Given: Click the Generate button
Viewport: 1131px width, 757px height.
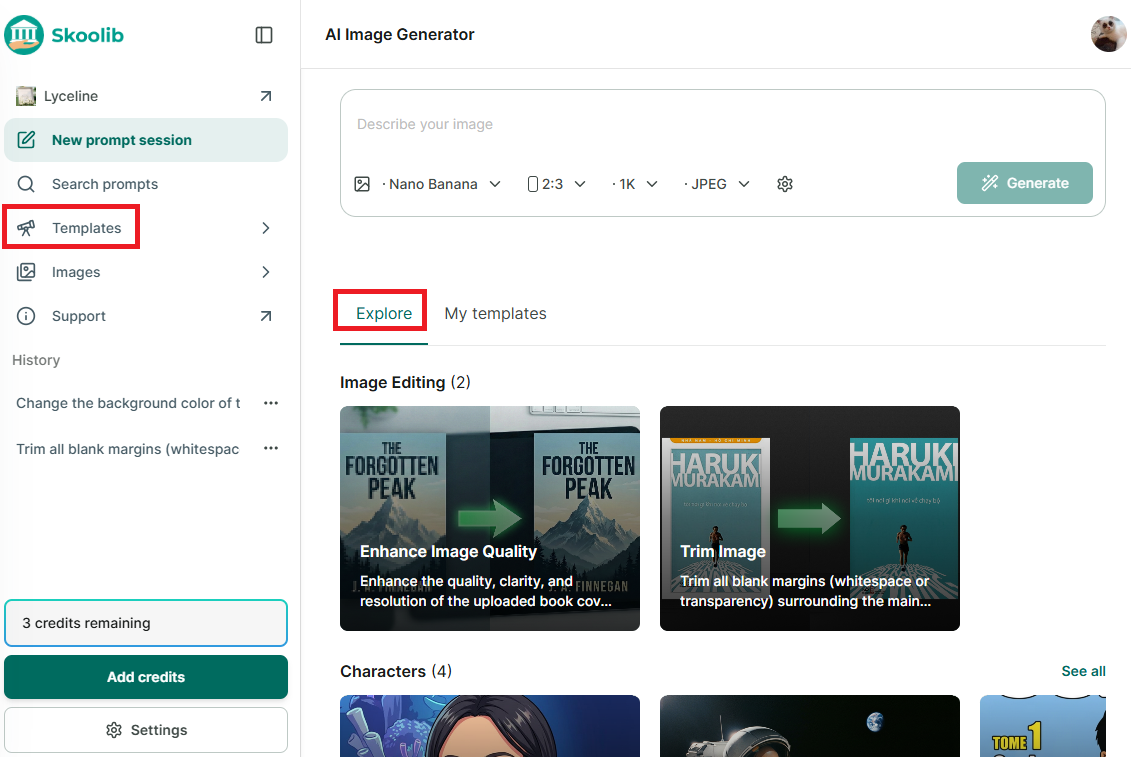Looking at the screenshot, I should click(x=1024, y=183).
